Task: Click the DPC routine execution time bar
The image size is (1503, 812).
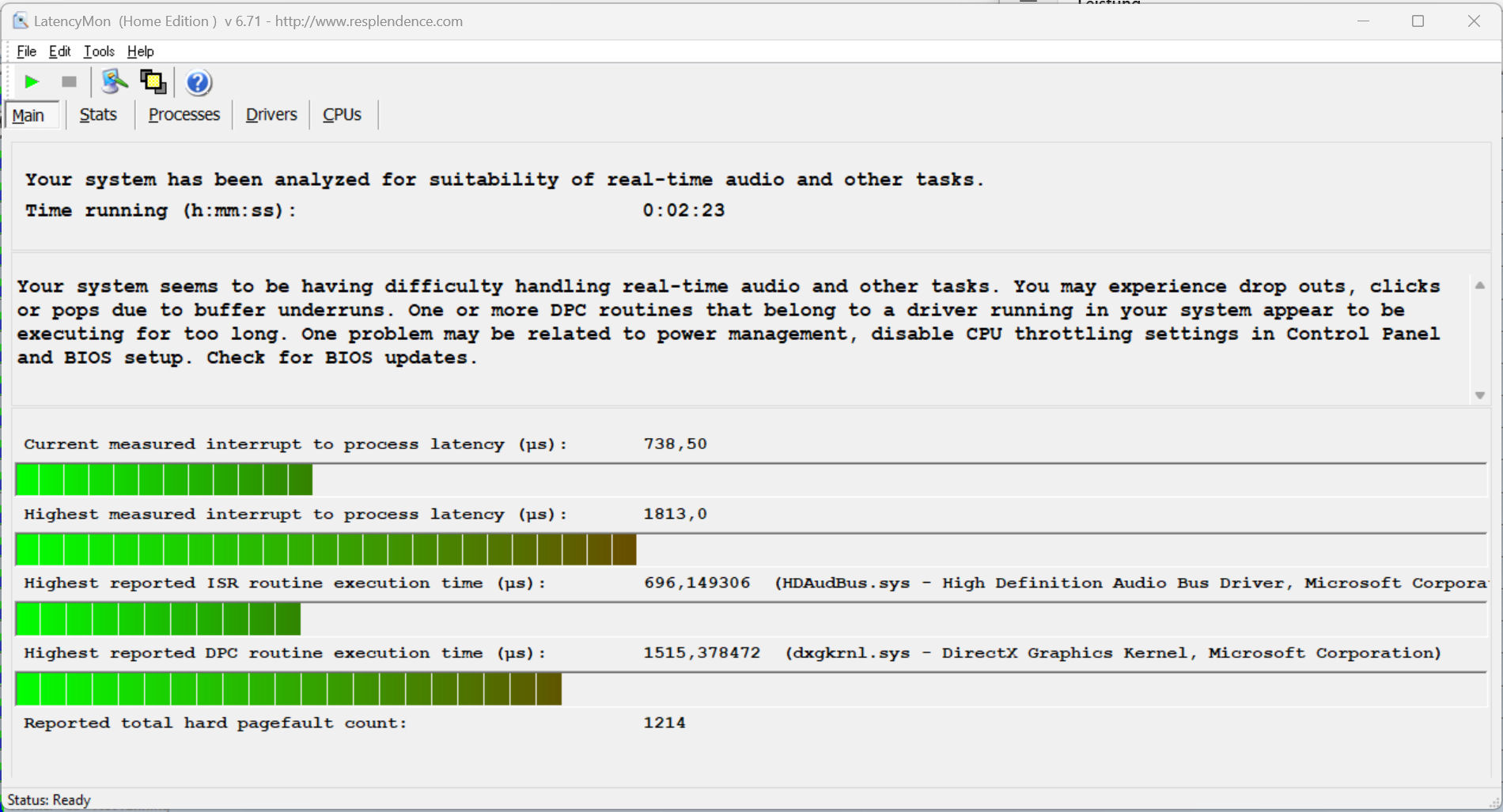Action: (x=751, y=689)
